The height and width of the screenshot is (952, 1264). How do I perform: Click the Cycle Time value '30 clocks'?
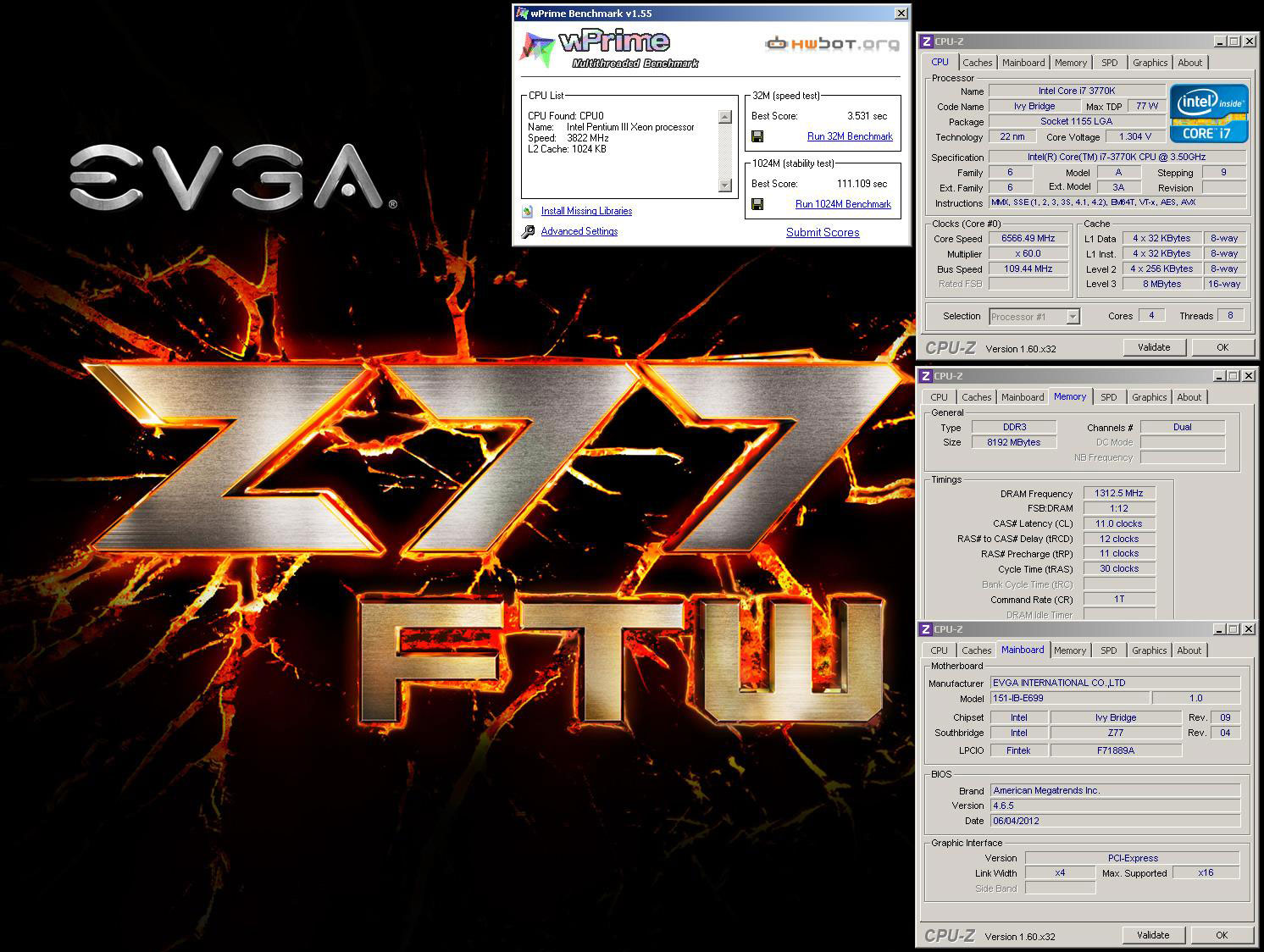(1119, 568)
